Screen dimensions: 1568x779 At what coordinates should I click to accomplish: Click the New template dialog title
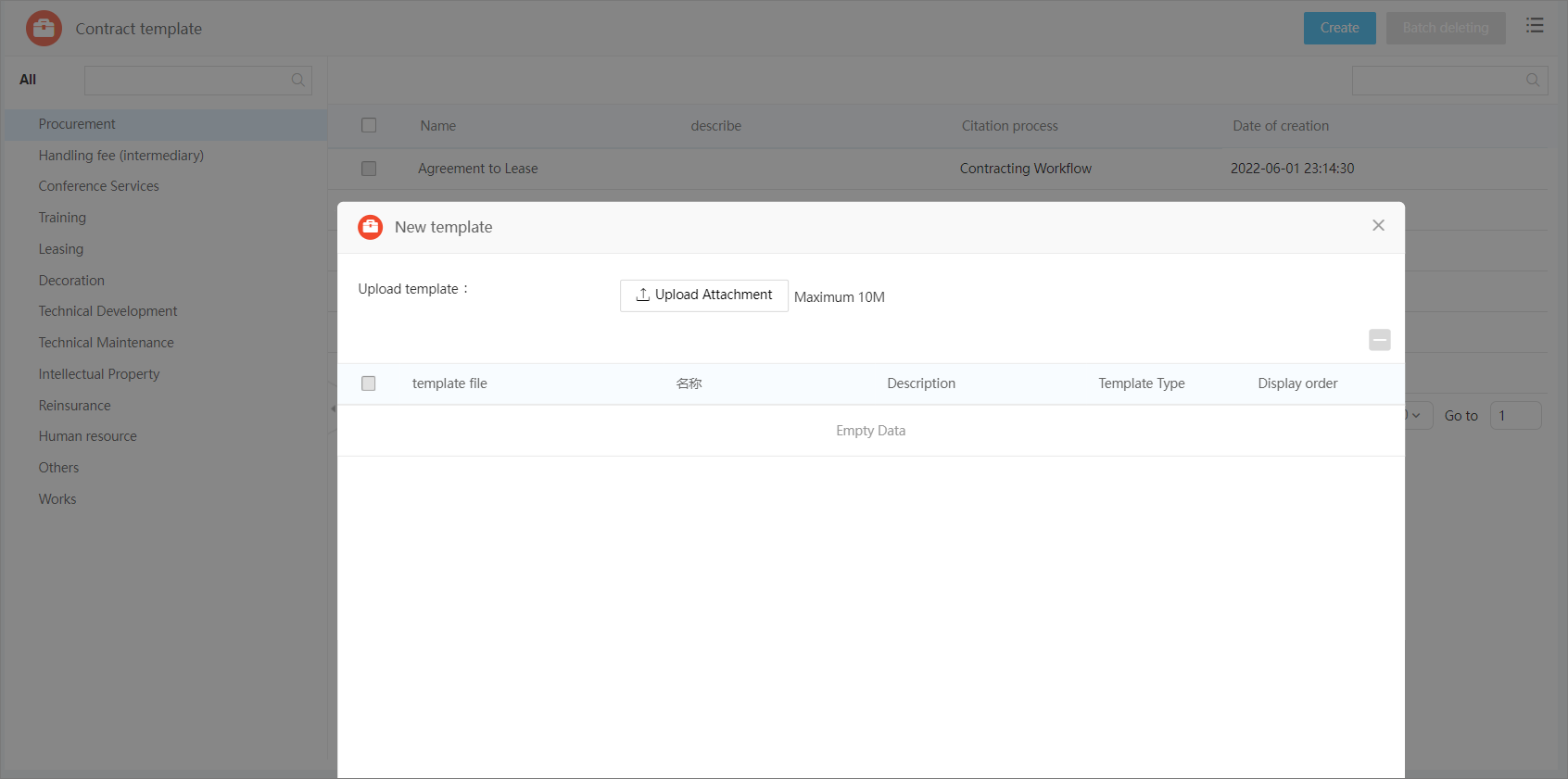coord(444,227)
